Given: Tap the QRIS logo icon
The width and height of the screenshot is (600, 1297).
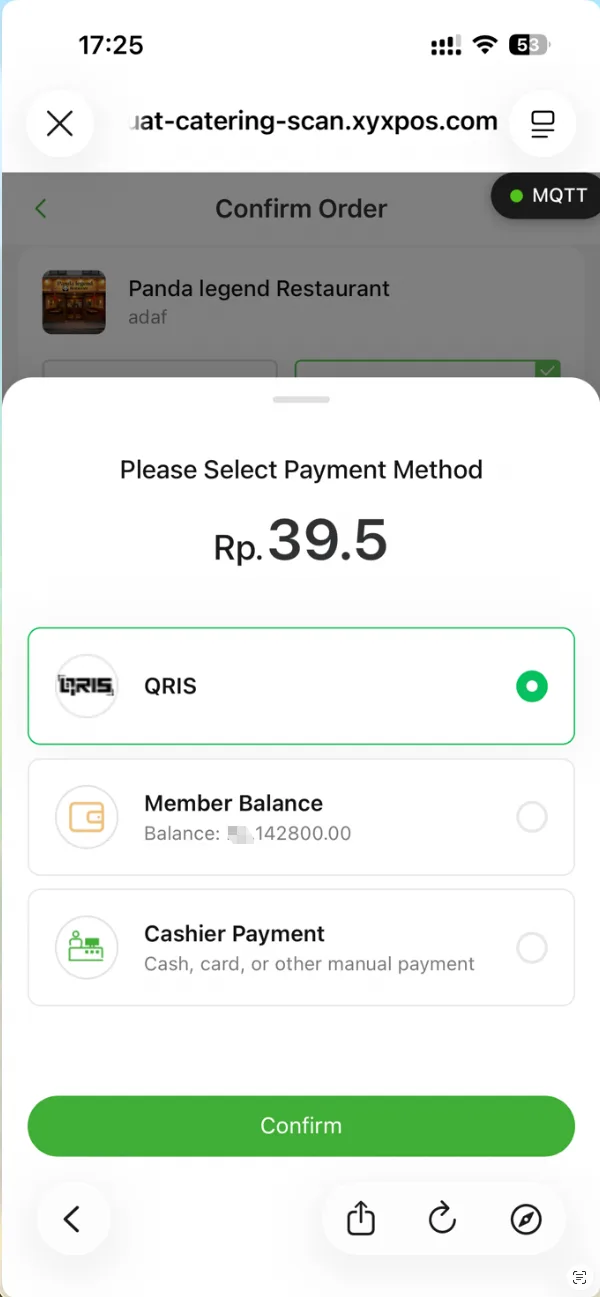Looking at the screenshot, I should (x=87, y=686).
